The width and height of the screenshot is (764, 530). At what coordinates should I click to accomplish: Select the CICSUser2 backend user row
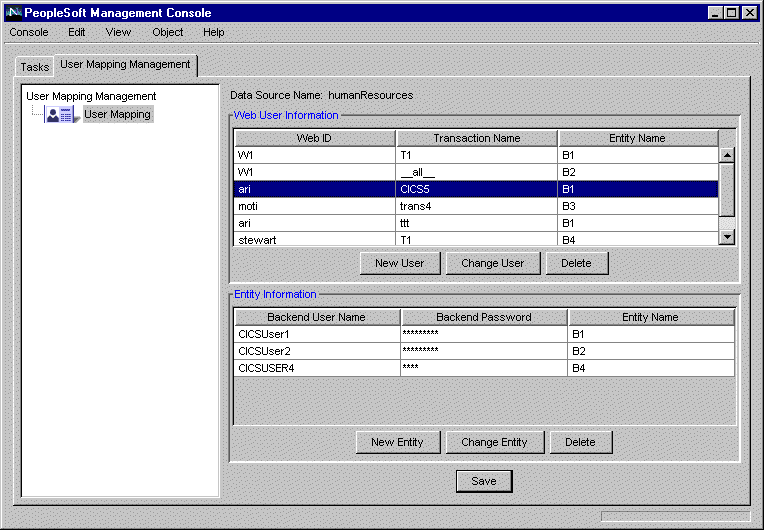[484, 351]
